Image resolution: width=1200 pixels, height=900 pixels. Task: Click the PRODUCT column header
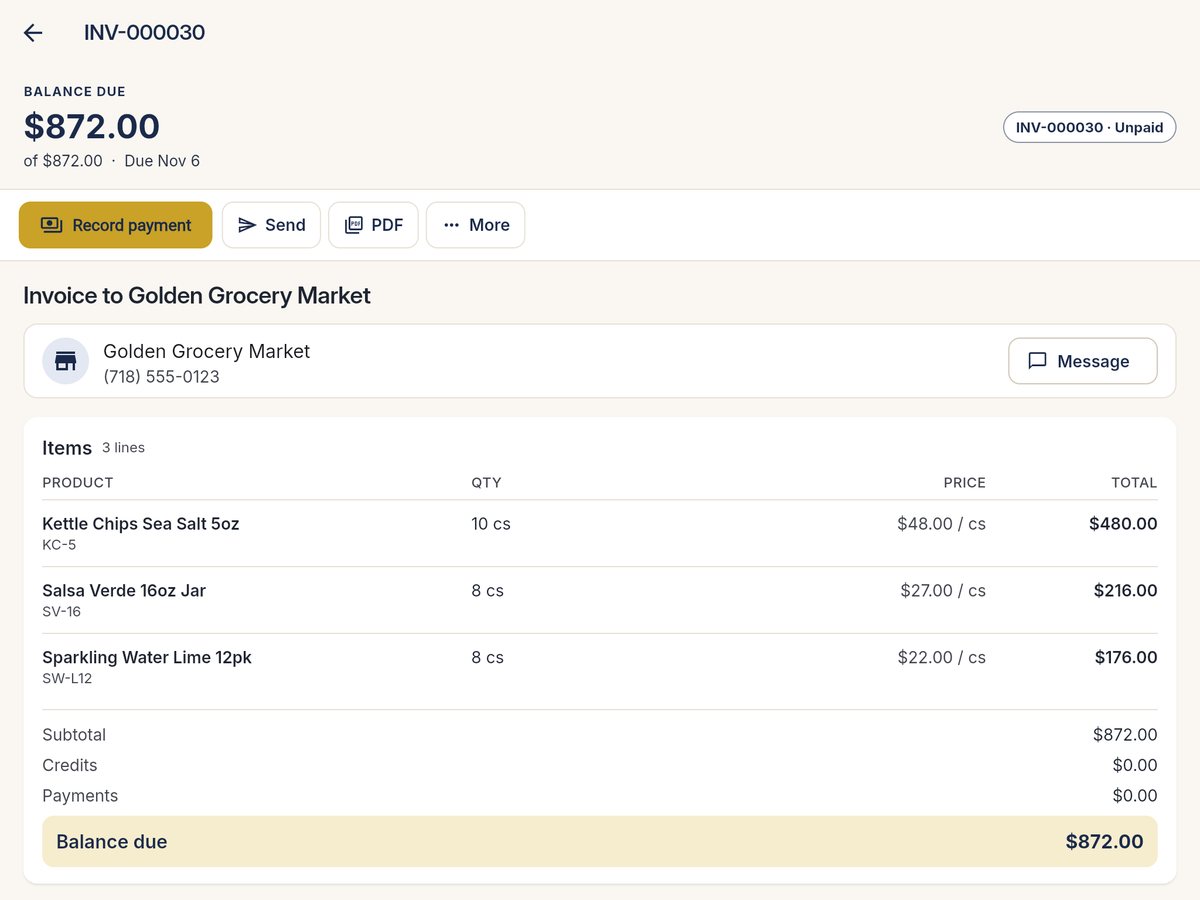click(78, 482)
